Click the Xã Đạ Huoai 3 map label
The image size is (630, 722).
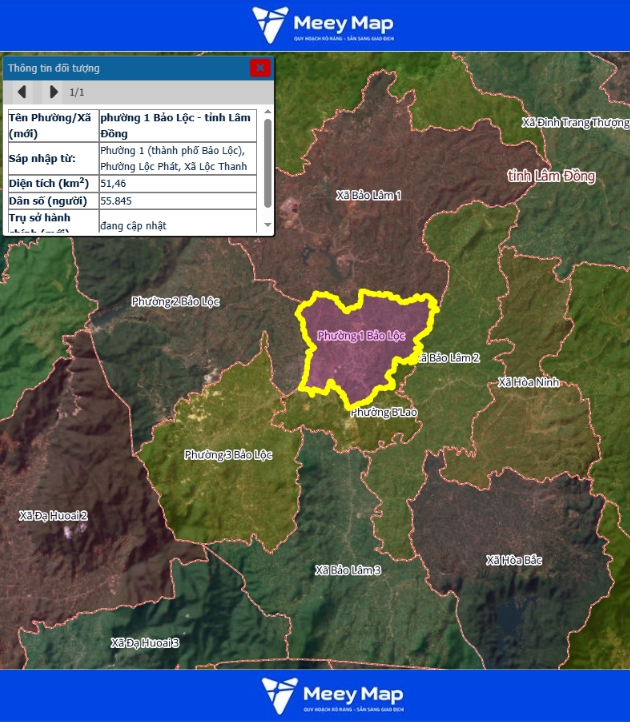click(x=145, y=642)
